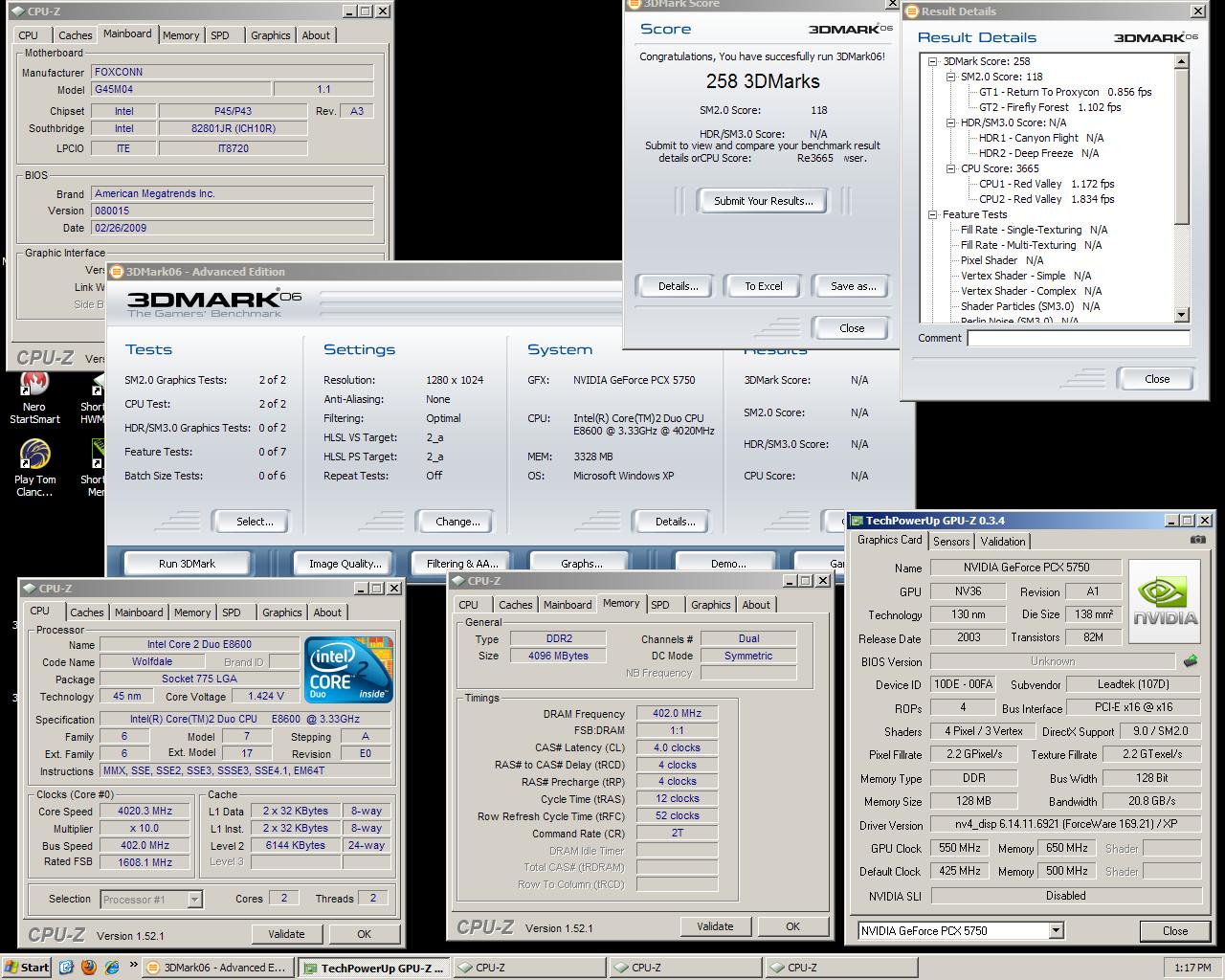This screenshot has width=1225, height=980.
Task: Click To Excel in 3DMark Score window
Action: [x=764, y=286]
